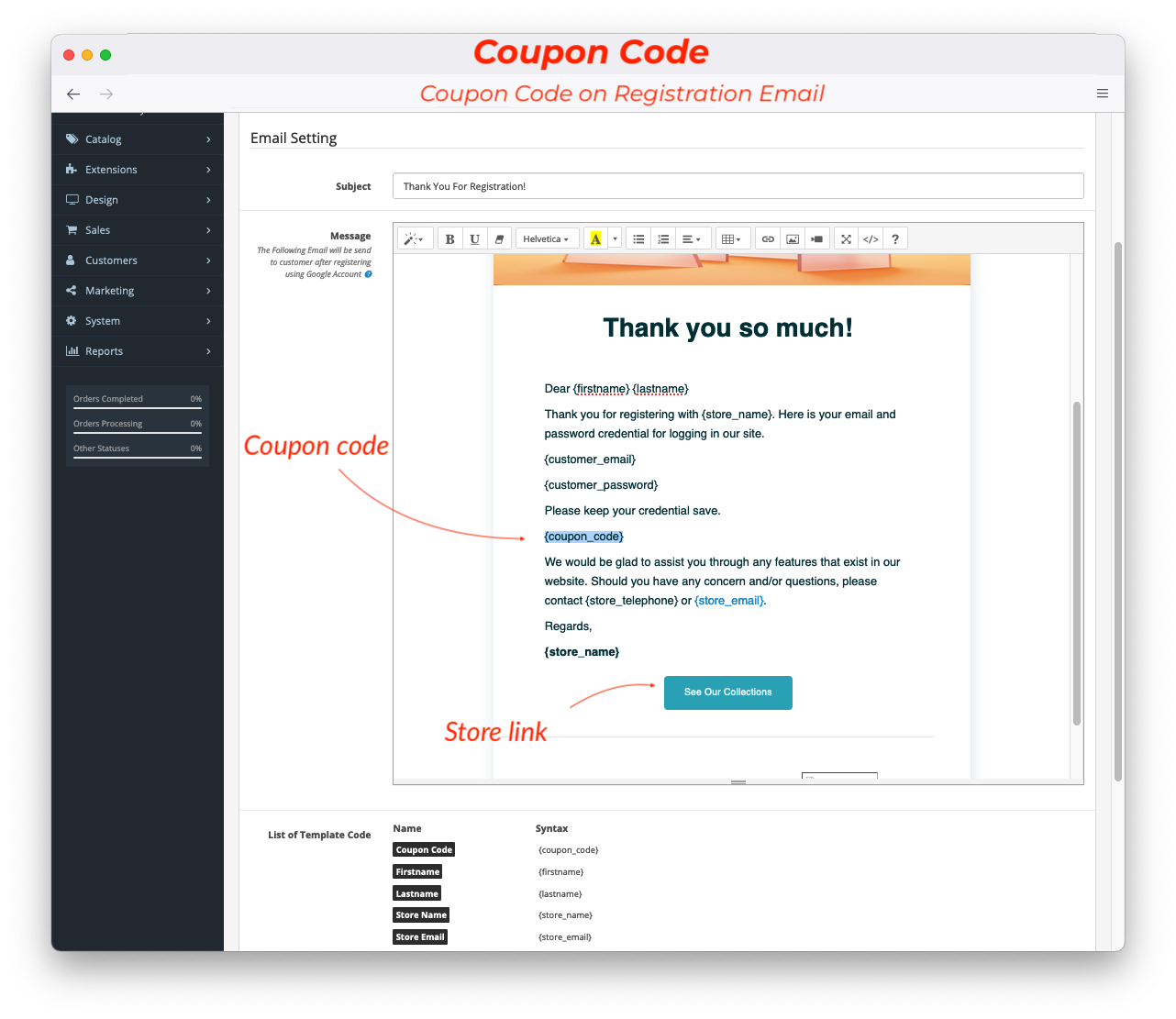
Task: Insert an ordered numbered list
Action: [x=663, y=239]
